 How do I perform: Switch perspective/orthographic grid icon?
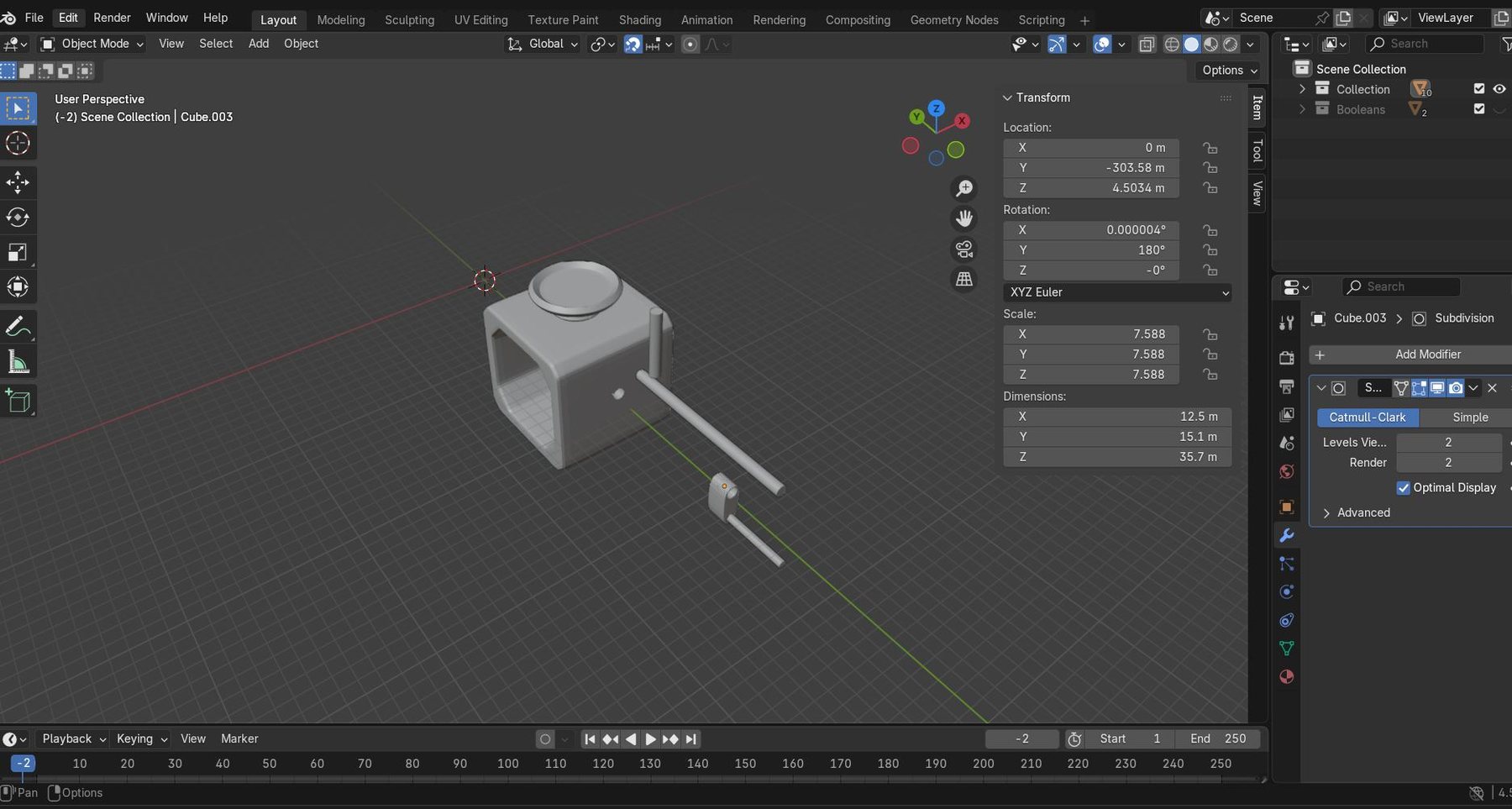click(964, 279)
